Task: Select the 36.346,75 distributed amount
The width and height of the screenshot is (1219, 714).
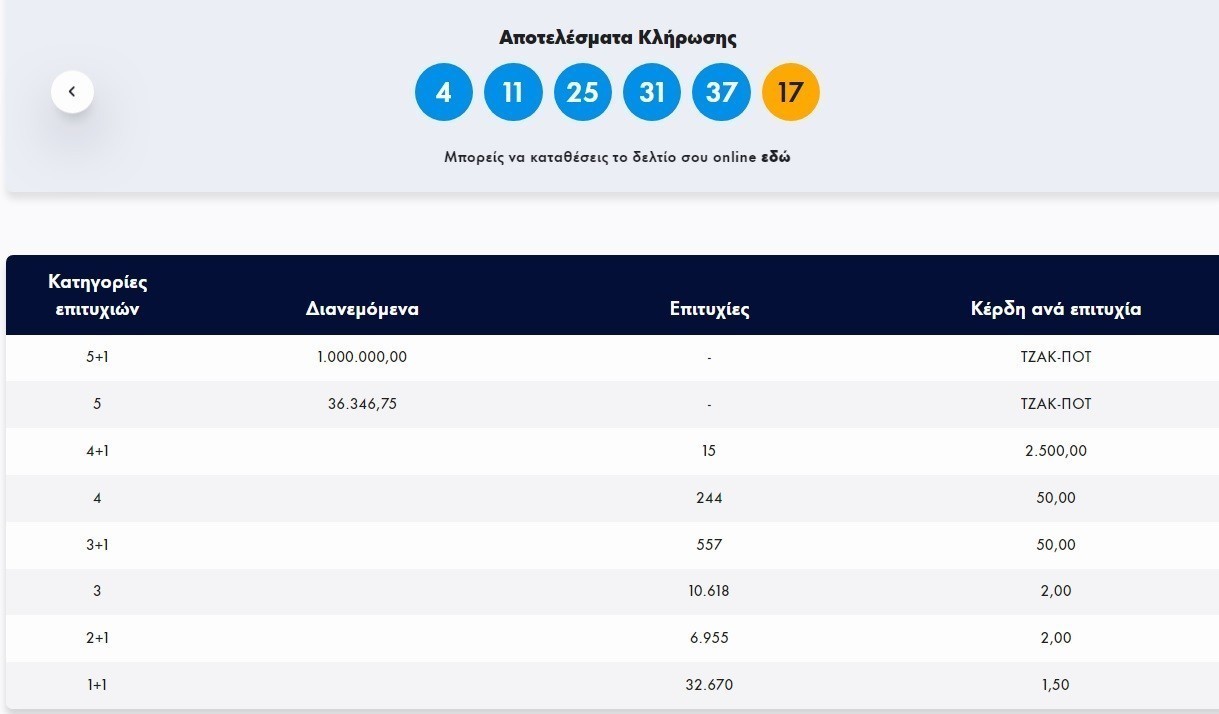Action: pyautogui.click(x=362, y=404)
